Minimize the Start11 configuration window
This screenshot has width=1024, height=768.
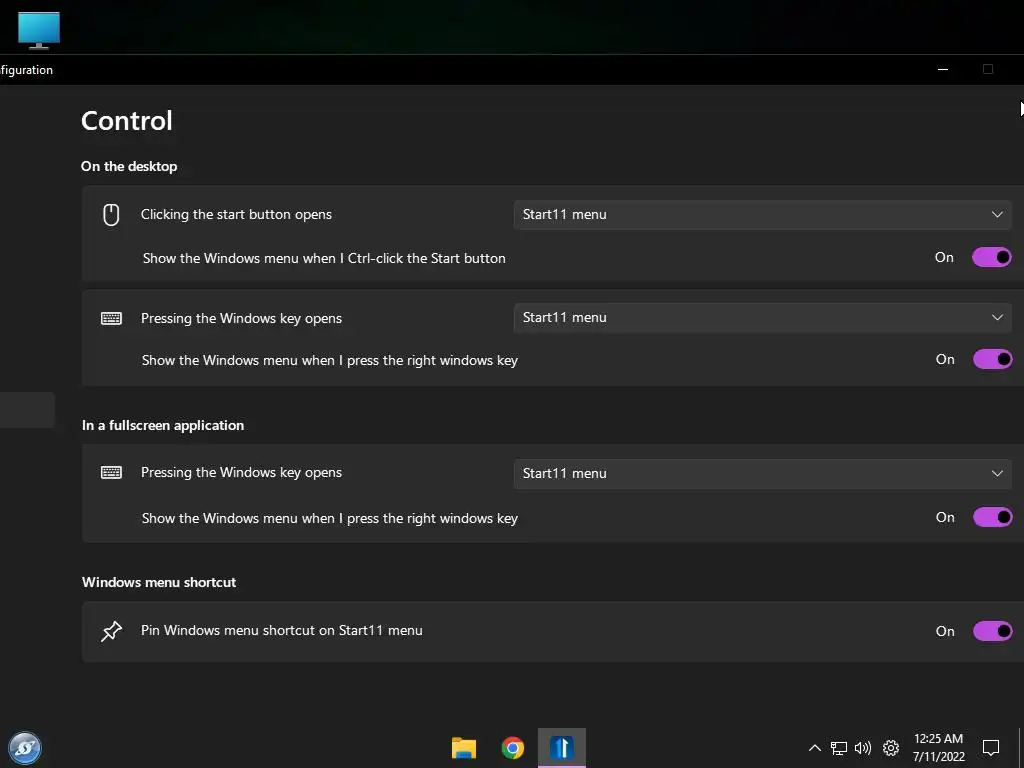point(943,69)
